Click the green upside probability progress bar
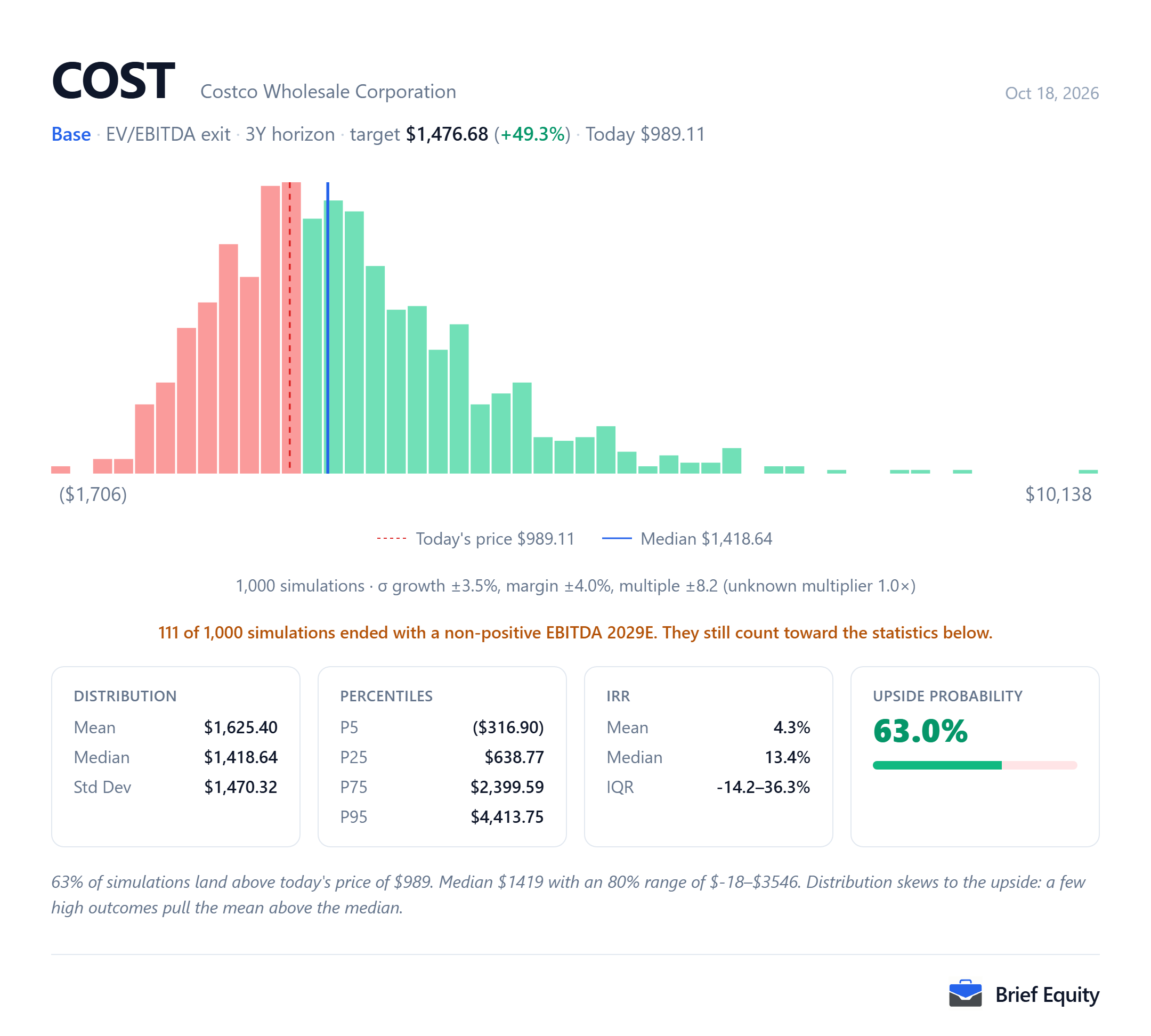Screen dimensions: 1151x1036 point(937,765)
